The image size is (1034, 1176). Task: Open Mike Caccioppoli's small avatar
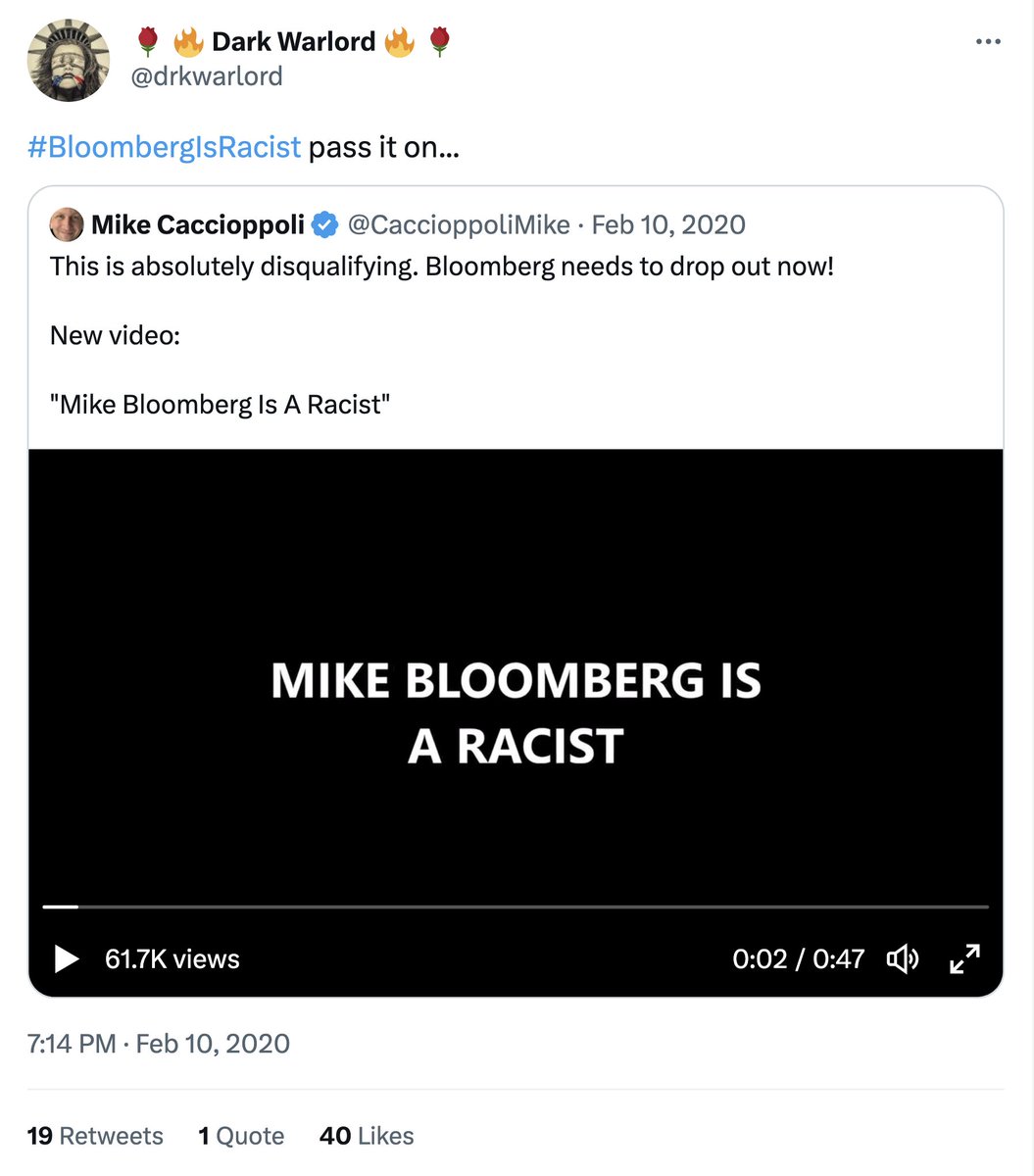(67, 225)
